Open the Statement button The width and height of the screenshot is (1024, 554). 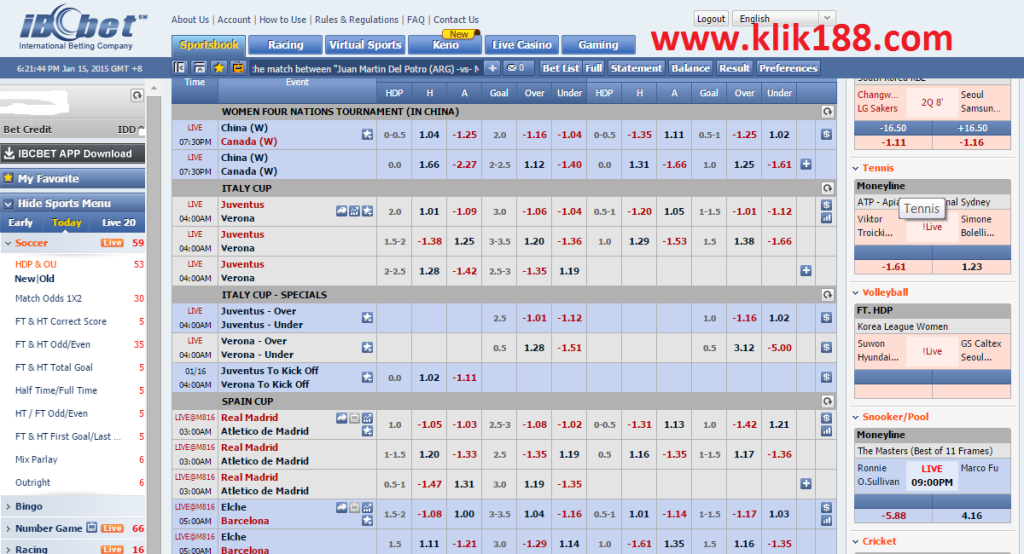636,68
